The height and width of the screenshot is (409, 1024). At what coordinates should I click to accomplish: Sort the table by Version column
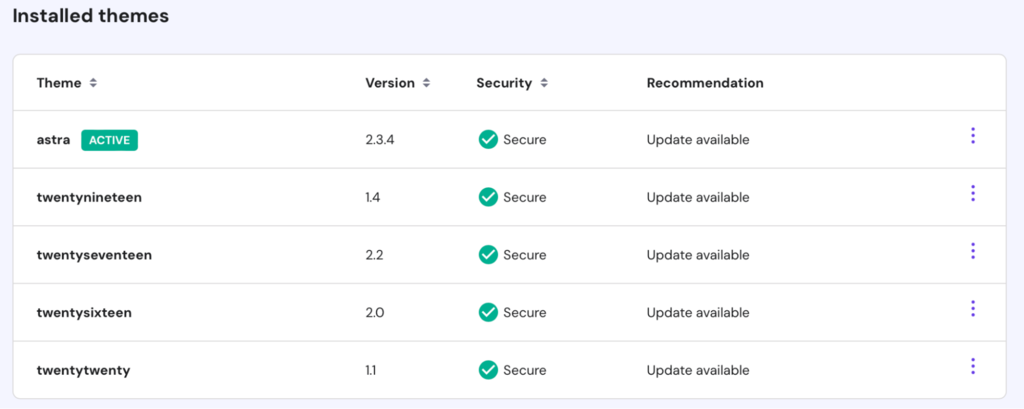[x=426, y=83]
